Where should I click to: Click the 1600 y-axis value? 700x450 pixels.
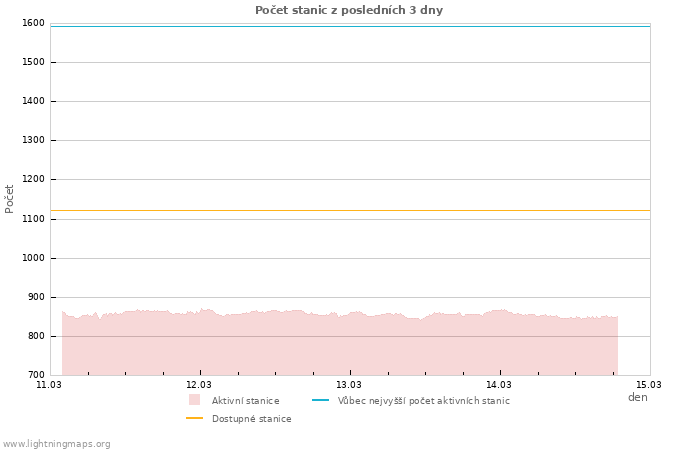pyautogui.click(x=32, y=23)
